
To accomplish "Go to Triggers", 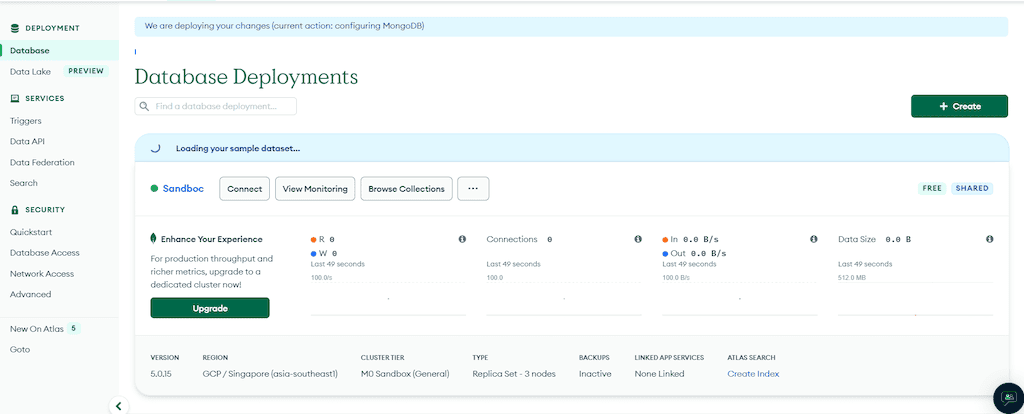I will (x=25, y=121).
